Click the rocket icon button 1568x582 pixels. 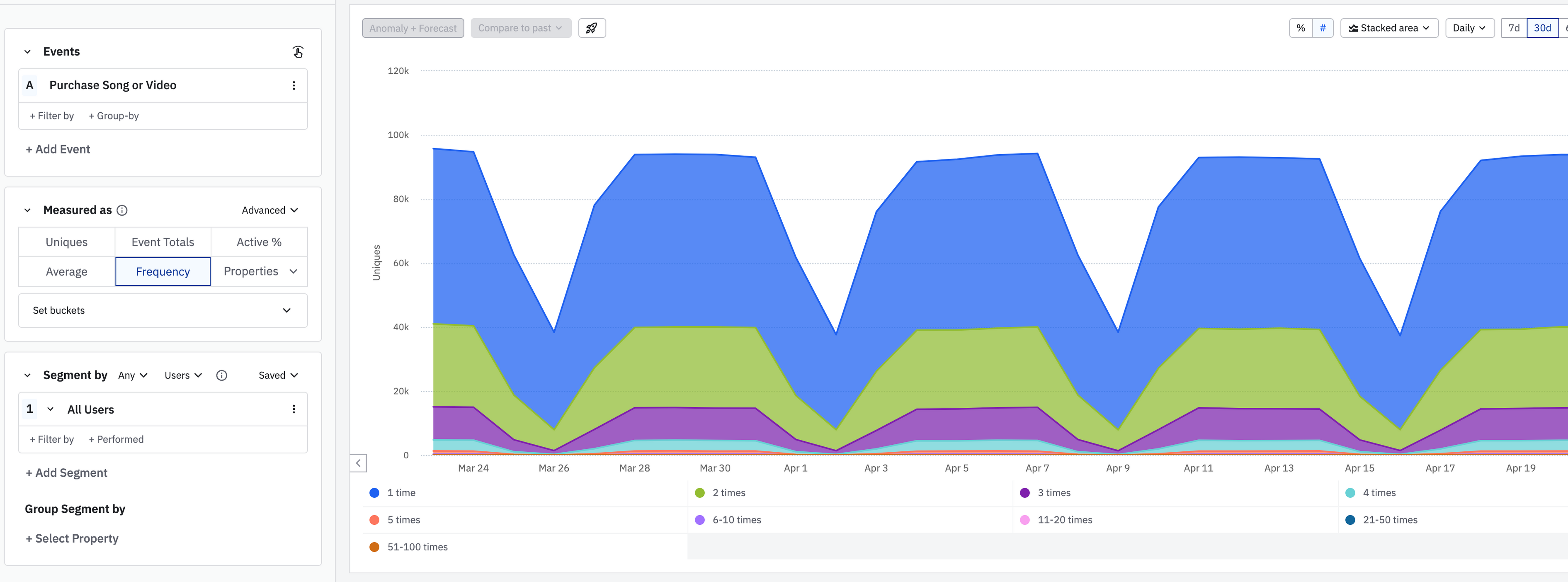coord(591,28)
